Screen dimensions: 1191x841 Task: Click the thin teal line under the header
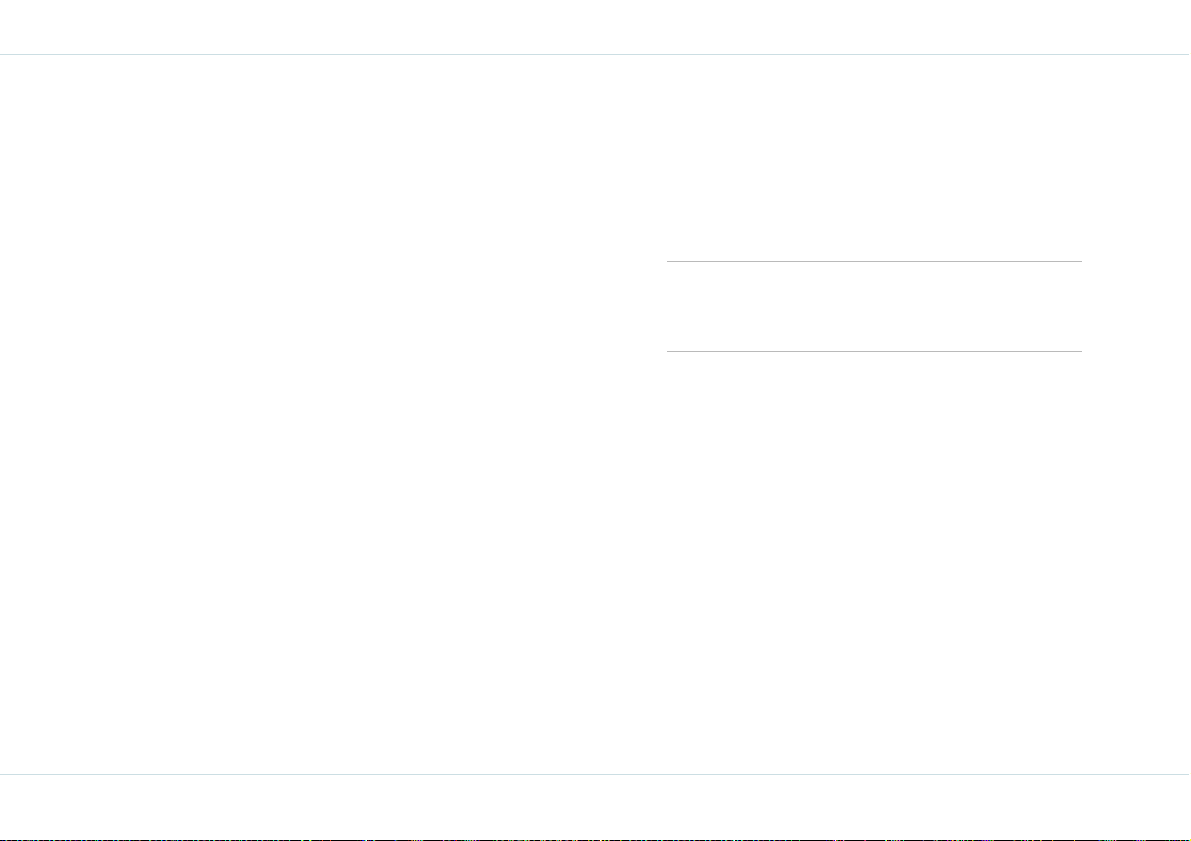pos(596,54)
